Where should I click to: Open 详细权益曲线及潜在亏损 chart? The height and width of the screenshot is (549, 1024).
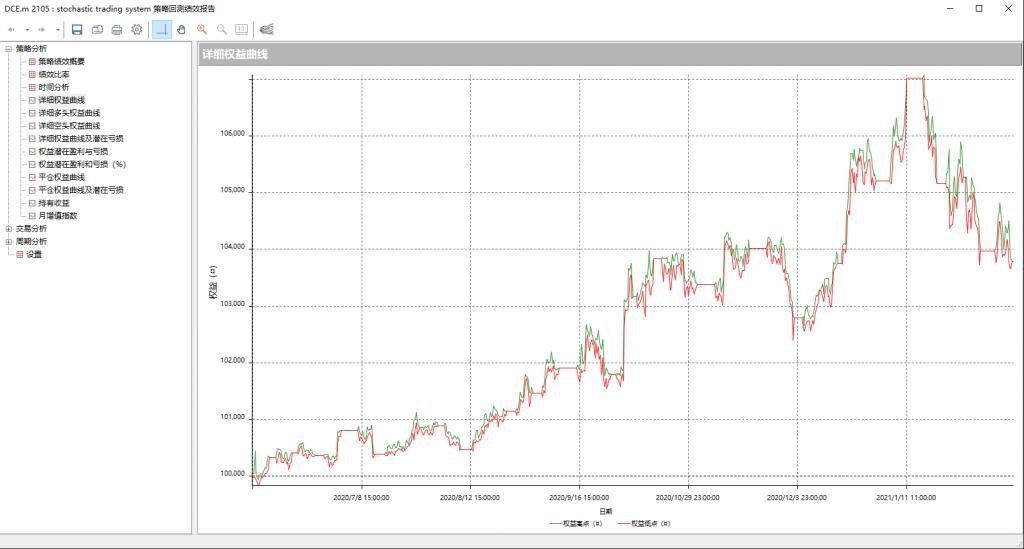click(x=81, y=138)
